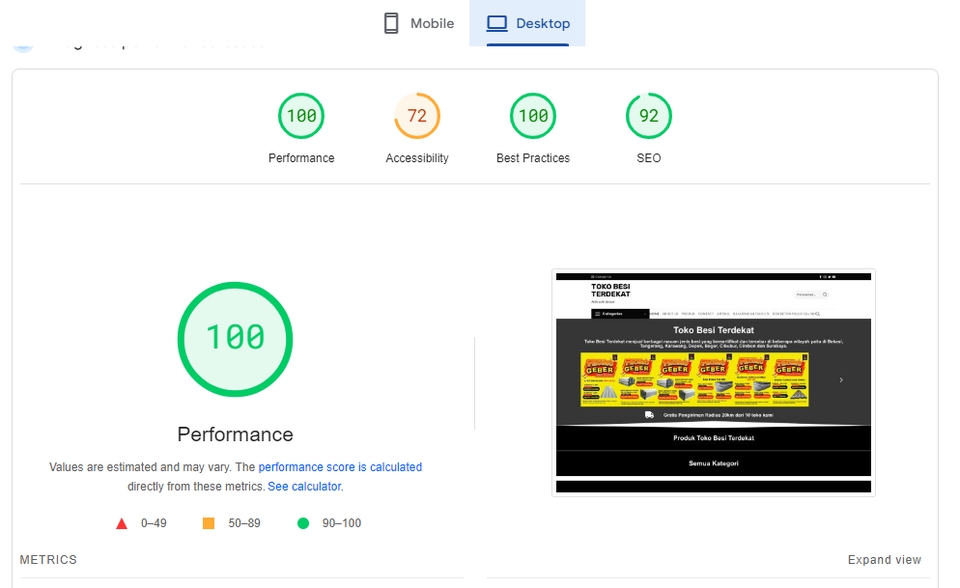This screenshot has width=960, height=588.
Task: Select the Desktop monitor icon
Action: tap(496, 22)
